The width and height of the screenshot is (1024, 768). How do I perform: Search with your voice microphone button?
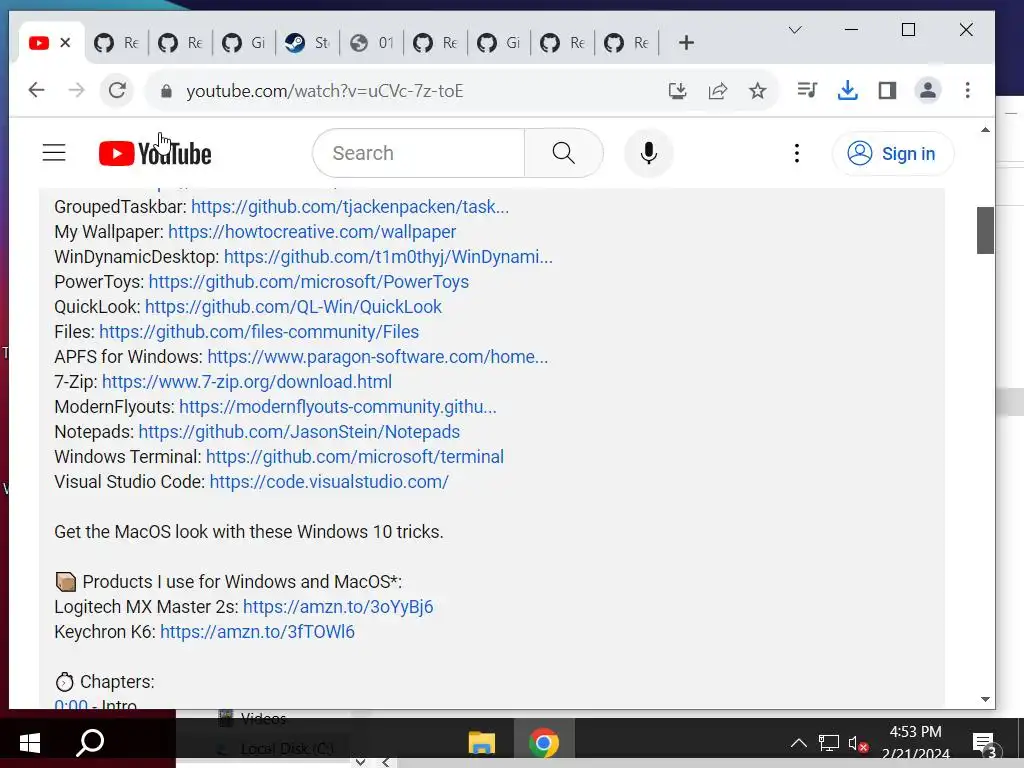point(648,153)
